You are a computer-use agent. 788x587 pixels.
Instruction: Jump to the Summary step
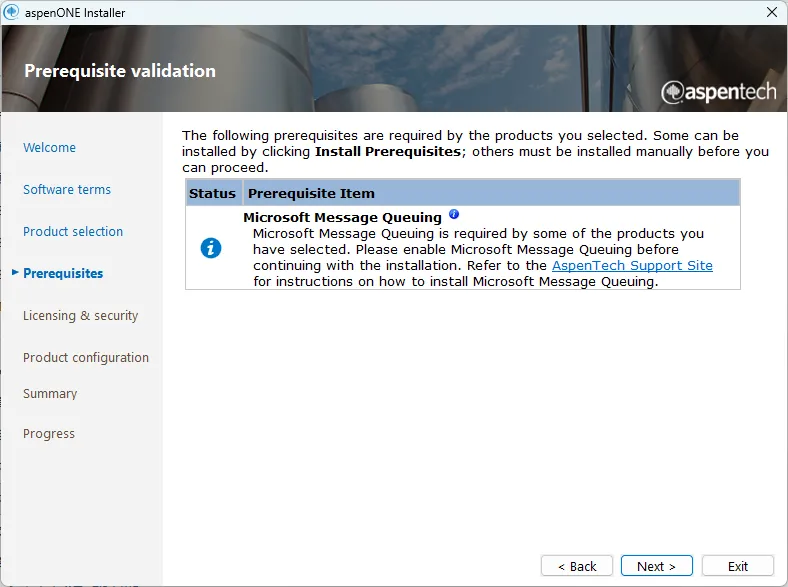coord(50,394)
